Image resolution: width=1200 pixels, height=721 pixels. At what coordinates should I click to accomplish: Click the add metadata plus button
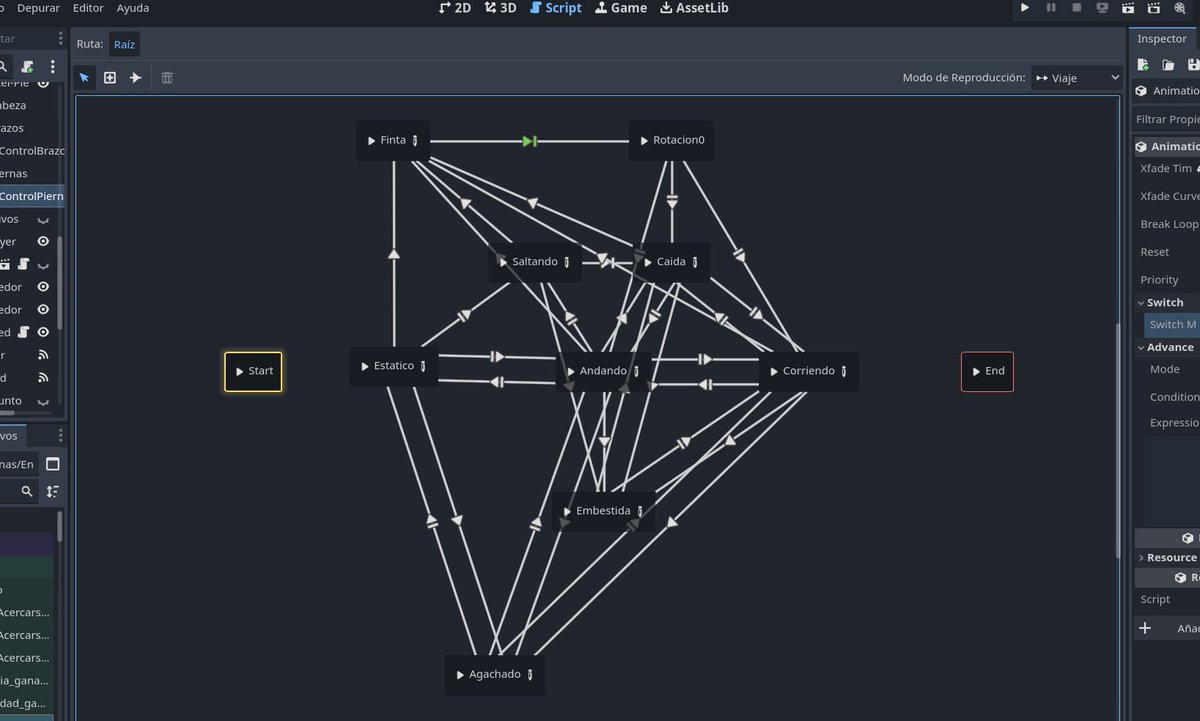(1145, 628)
